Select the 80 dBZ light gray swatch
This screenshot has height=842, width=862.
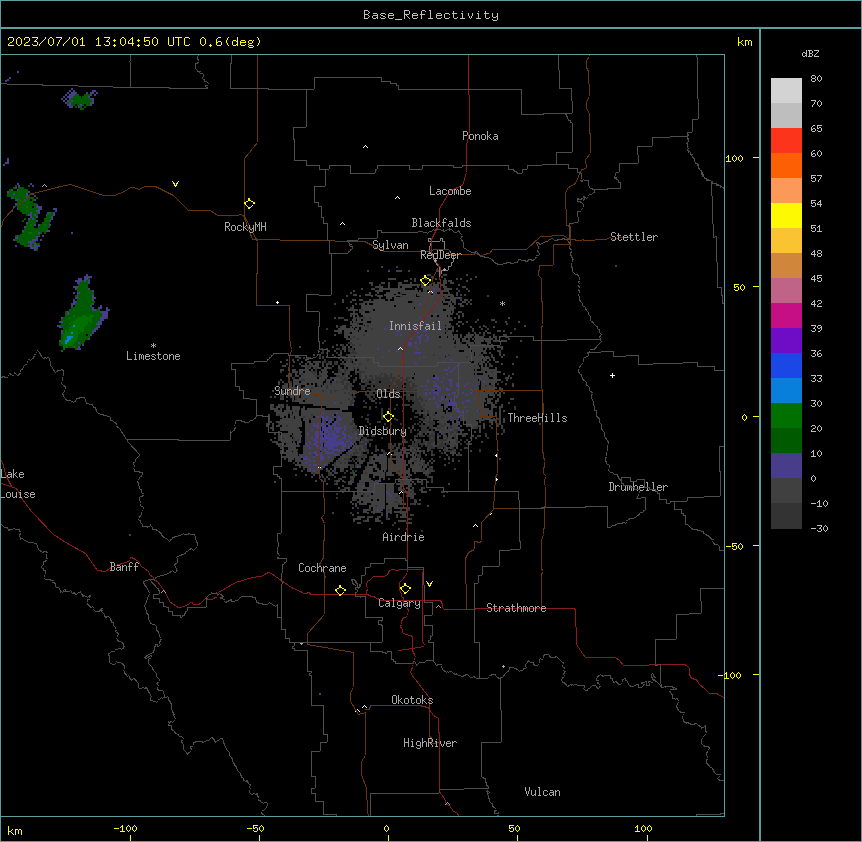786,90
